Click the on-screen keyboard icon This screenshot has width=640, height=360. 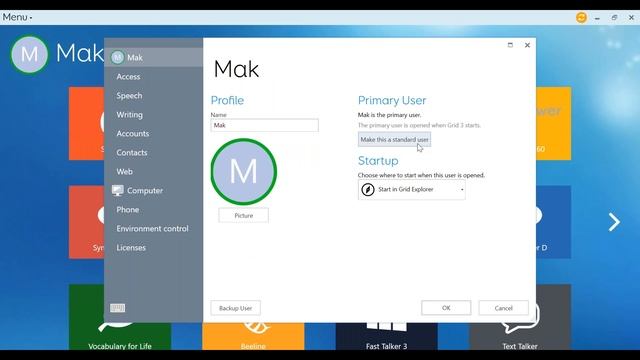coord(118,308)
